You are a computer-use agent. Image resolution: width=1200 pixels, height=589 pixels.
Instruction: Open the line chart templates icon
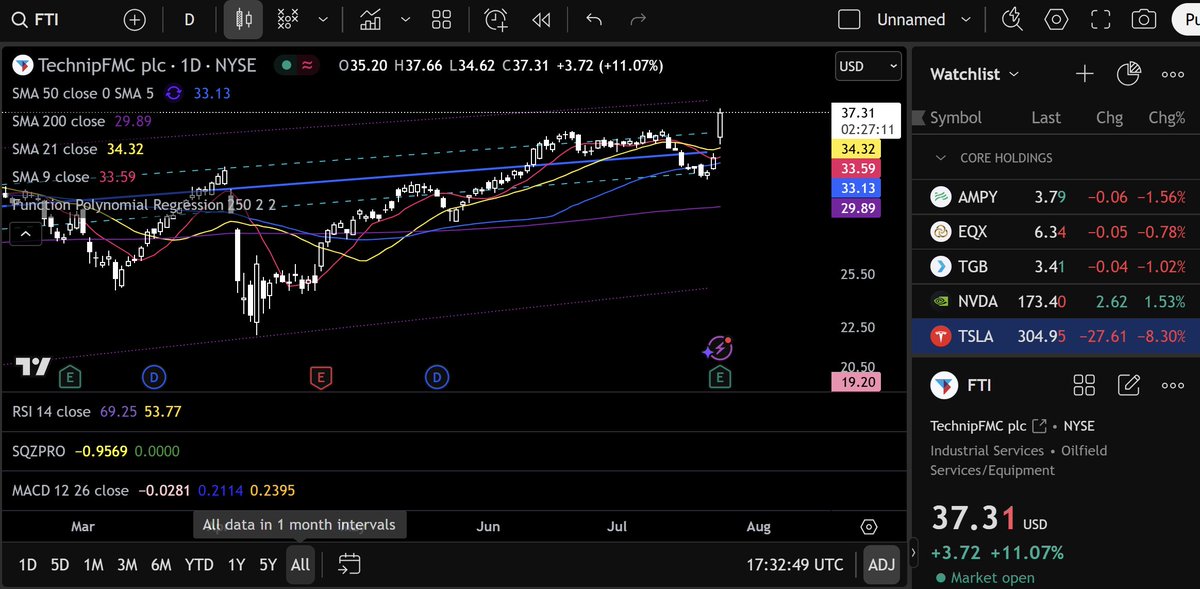click(x=371, y=19)
